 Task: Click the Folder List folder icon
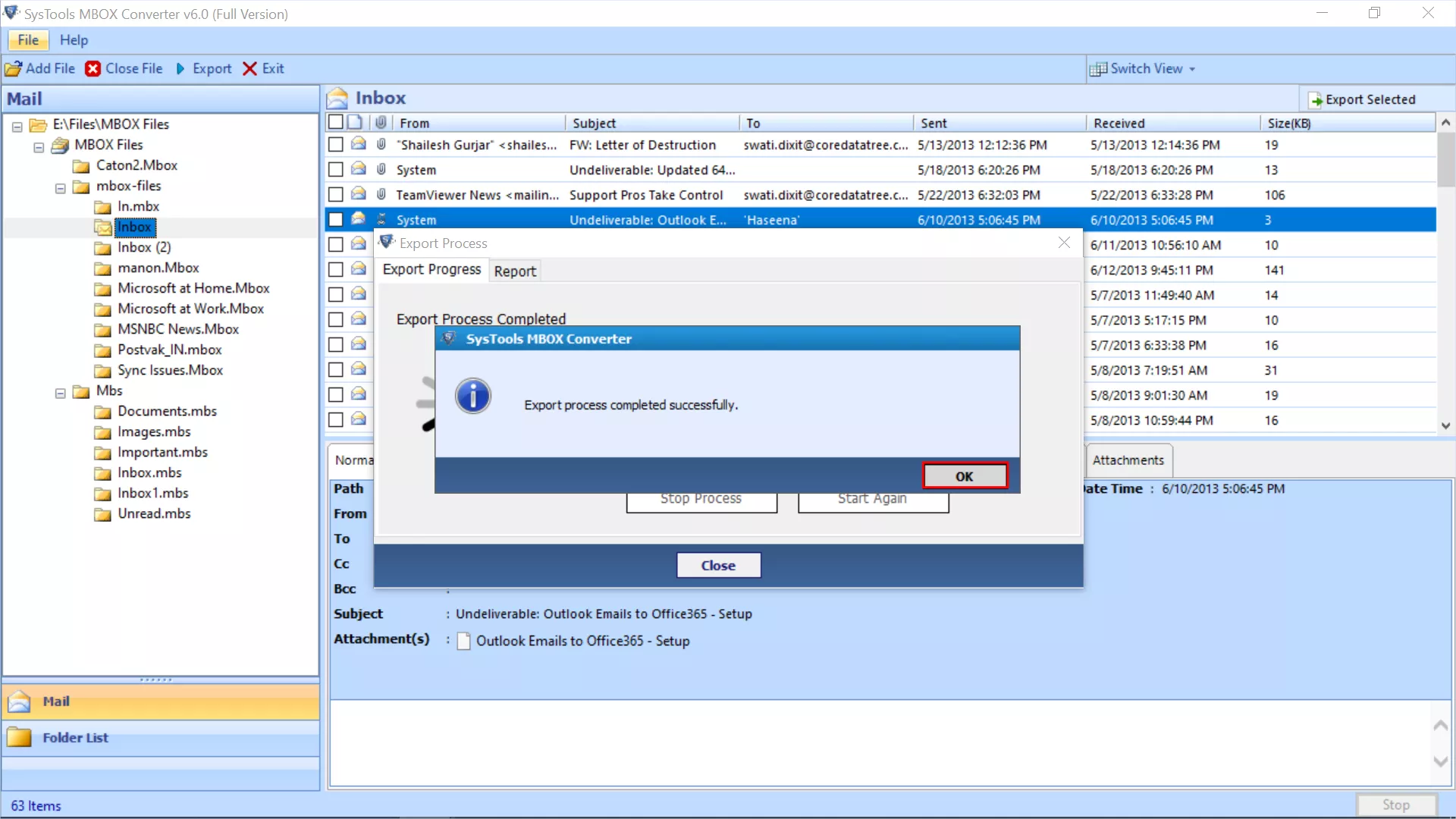pos(19,738)
